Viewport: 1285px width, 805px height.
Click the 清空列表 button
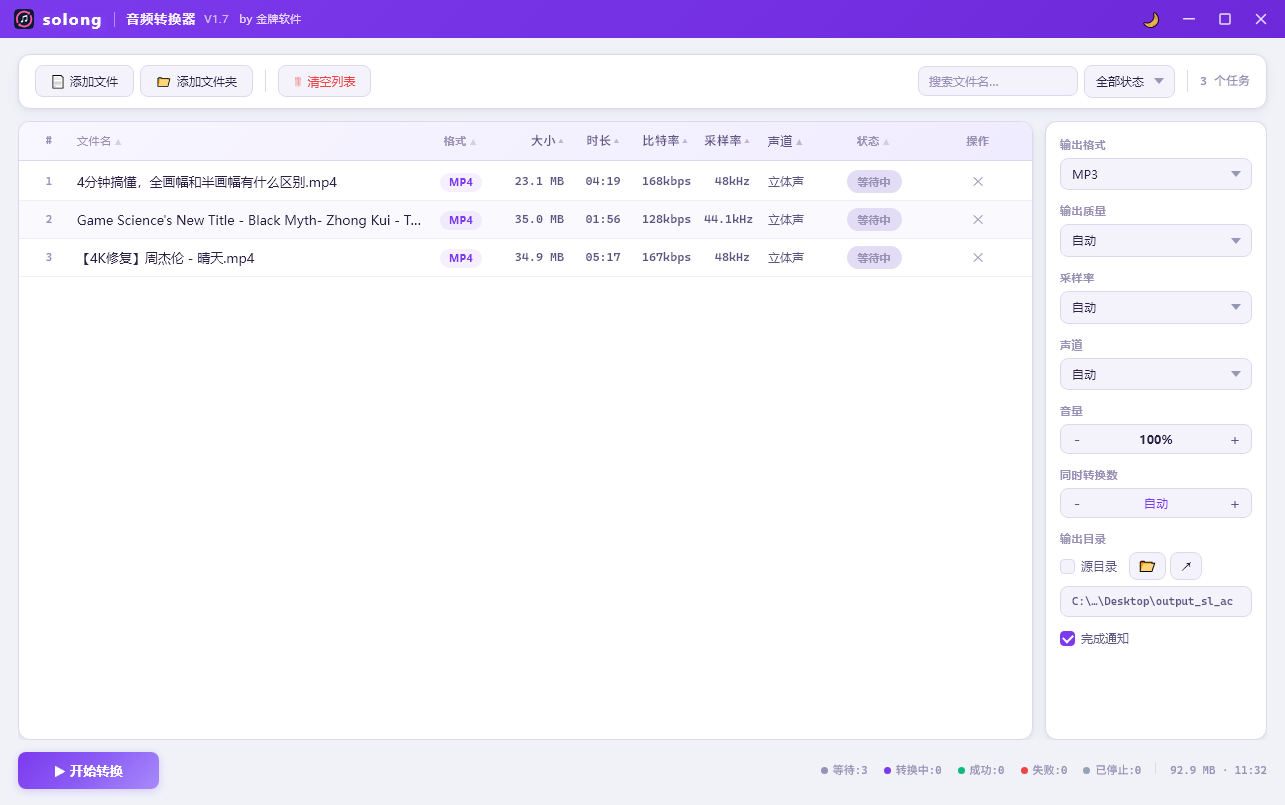click(x=324, y=82)
